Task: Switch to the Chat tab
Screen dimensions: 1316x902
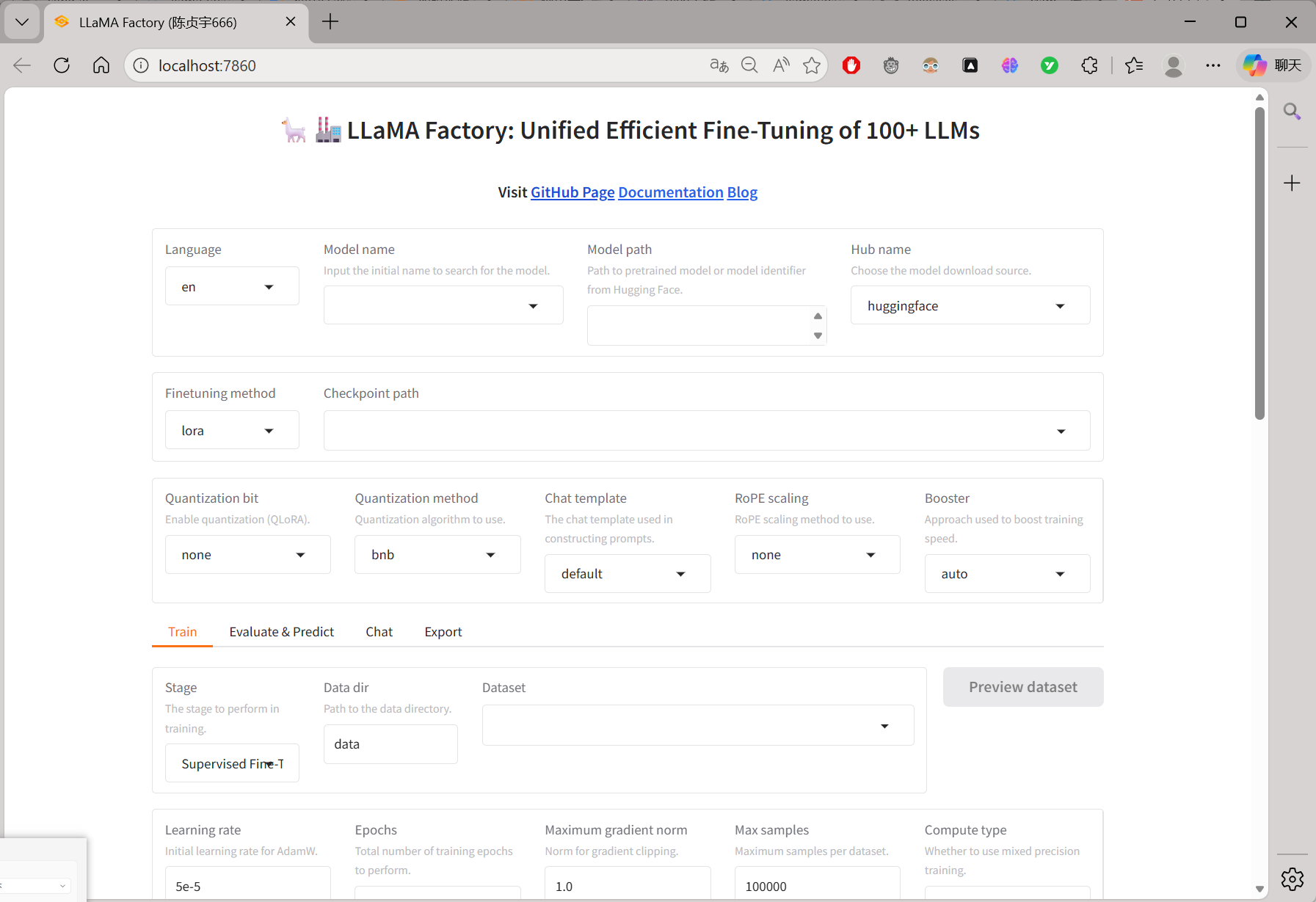Action: coord(379,631)
